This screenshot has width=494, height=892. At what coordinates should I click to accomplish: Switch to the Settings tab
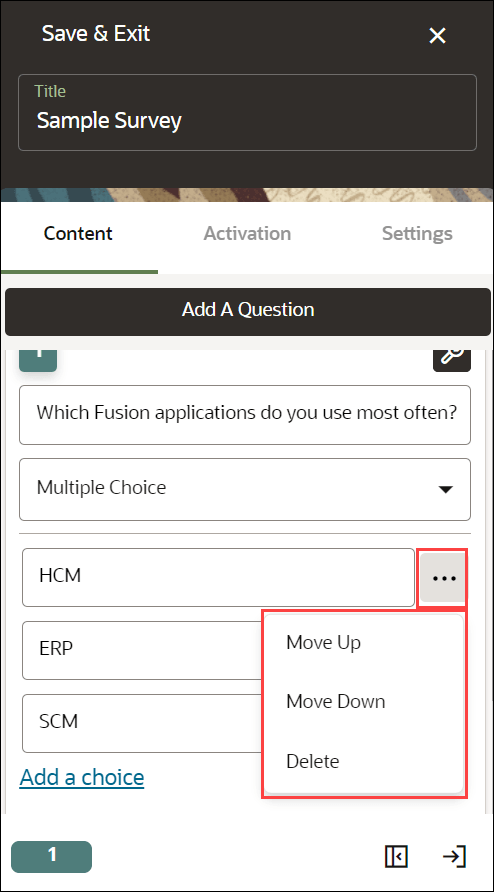[x=417, y=233]
